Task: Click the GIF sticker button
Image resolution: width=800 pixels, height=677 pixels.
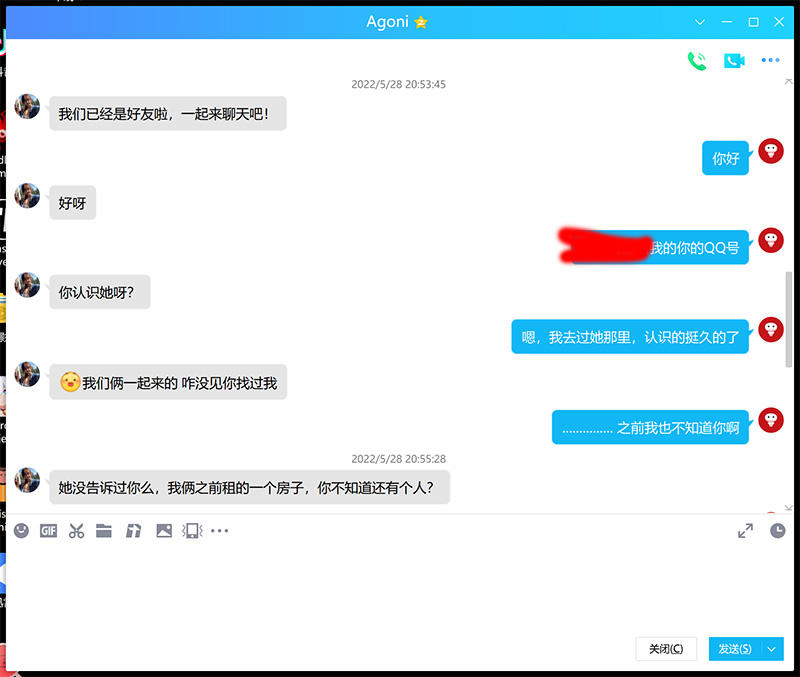Action: pyautogui.click(x=48, y=531)
